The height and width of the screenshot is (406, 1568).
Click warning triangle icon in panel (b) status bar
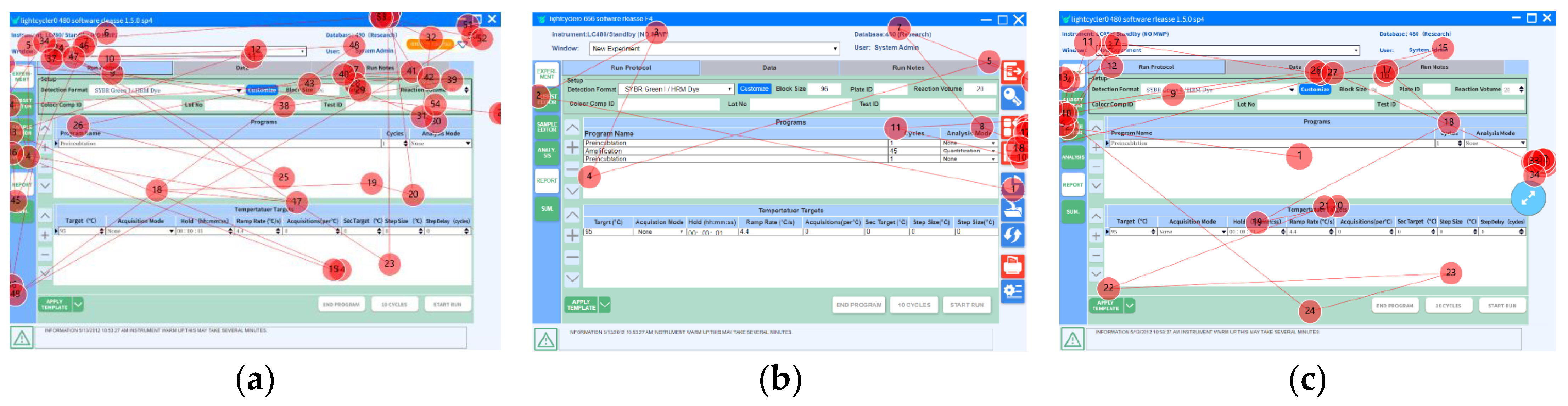pyautogui.click(x=545, y=340)
